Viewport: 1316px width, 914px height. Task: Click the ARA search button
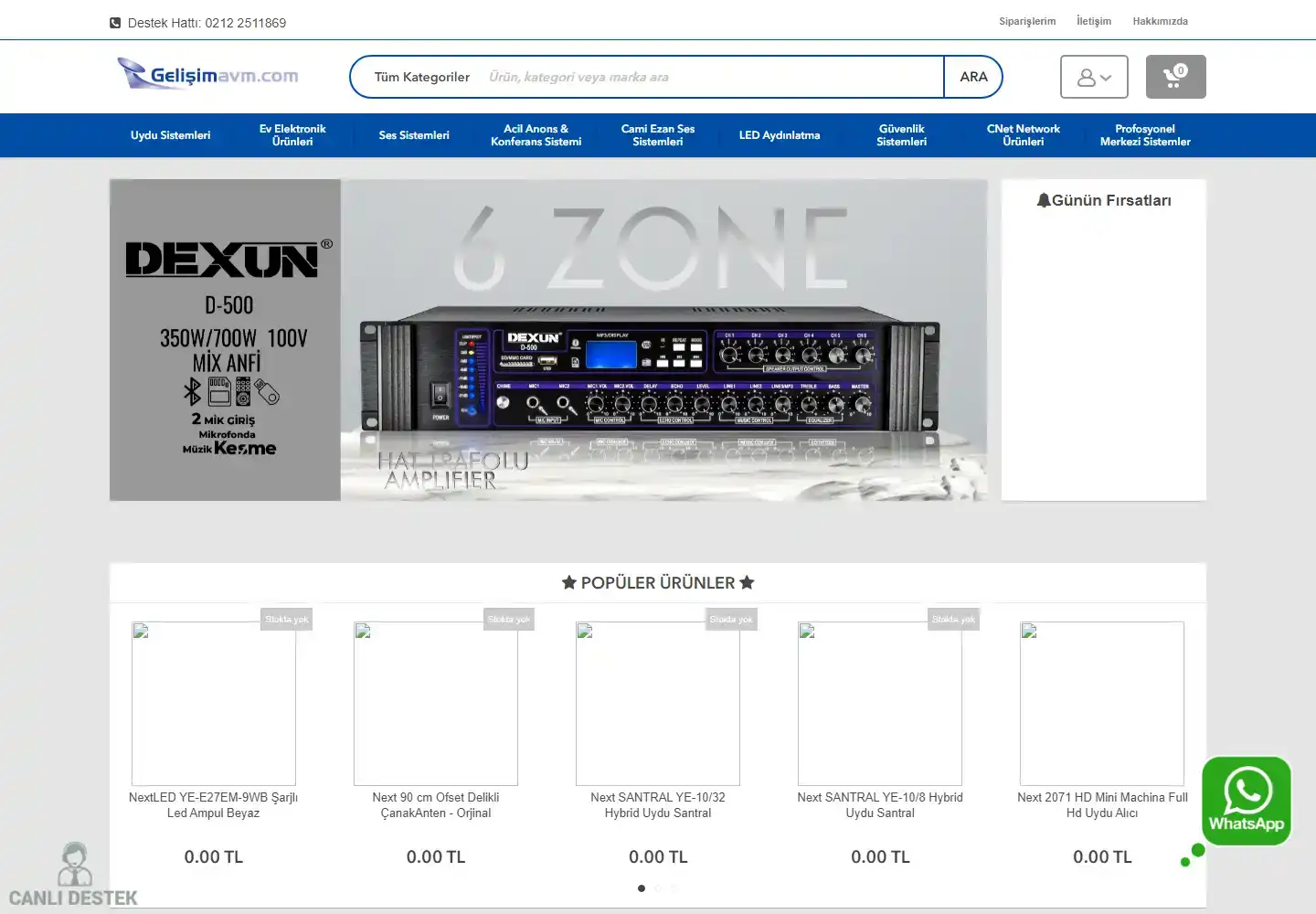pos(973,77)
